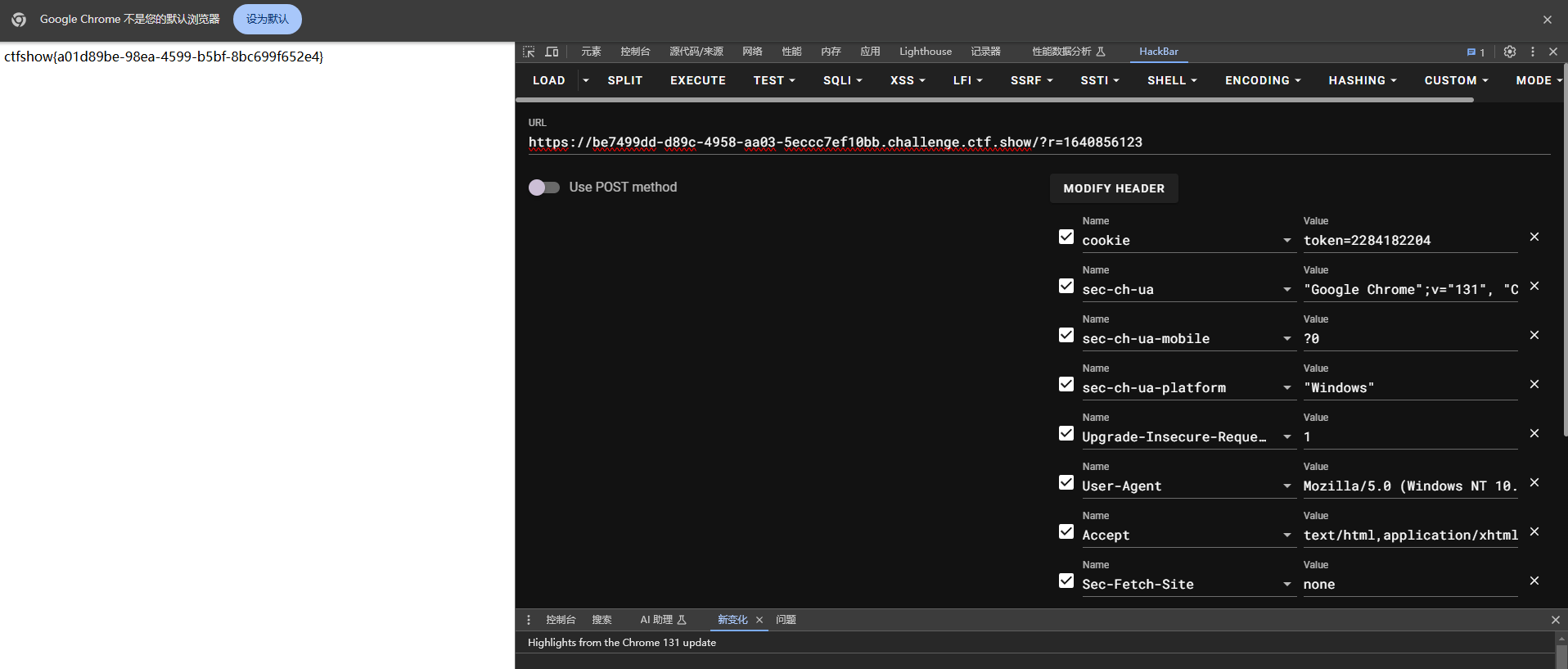The width and height of the screenshot is (1568, 669).
Task: Click the ctfshow flag text on page
Action: click(164, 57)
